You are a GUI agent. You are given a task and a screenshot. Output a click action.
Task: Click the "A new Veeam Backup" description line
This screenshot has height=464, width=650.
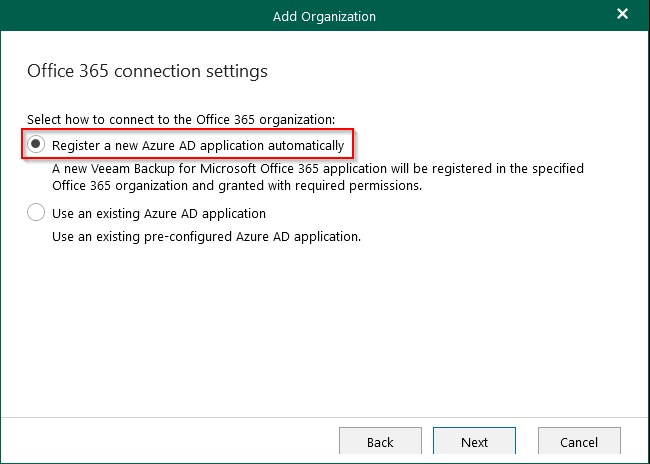click(x=318, y=169)
